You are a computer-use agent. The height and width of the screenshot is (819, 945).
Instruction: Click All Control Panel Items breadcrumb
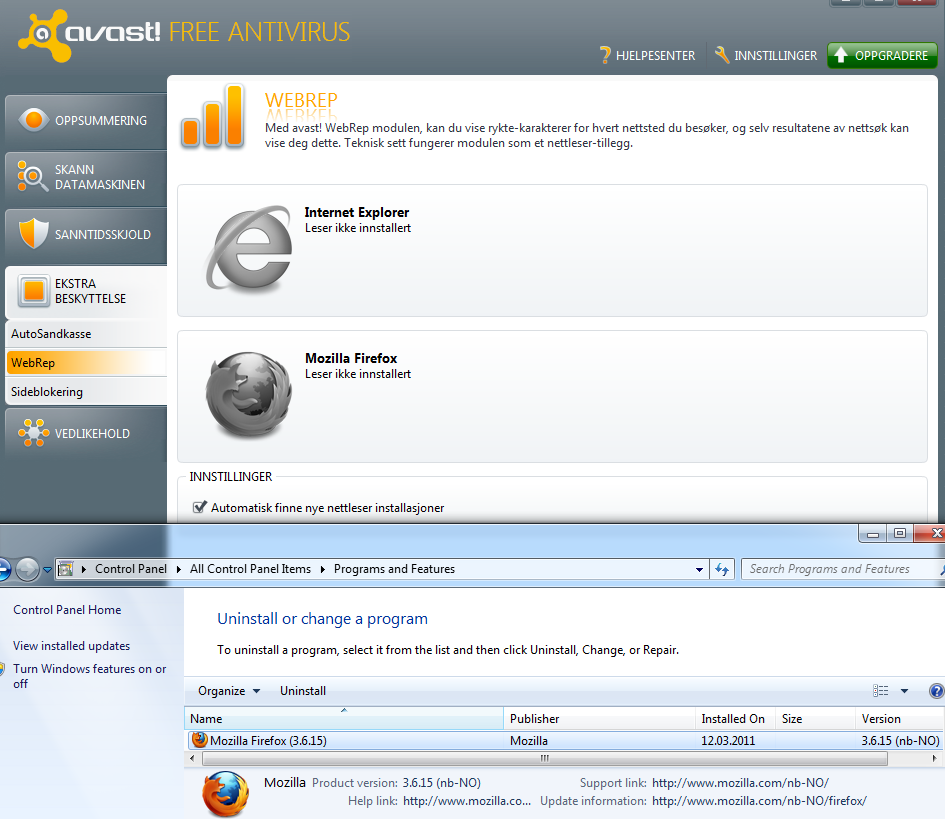250,569
